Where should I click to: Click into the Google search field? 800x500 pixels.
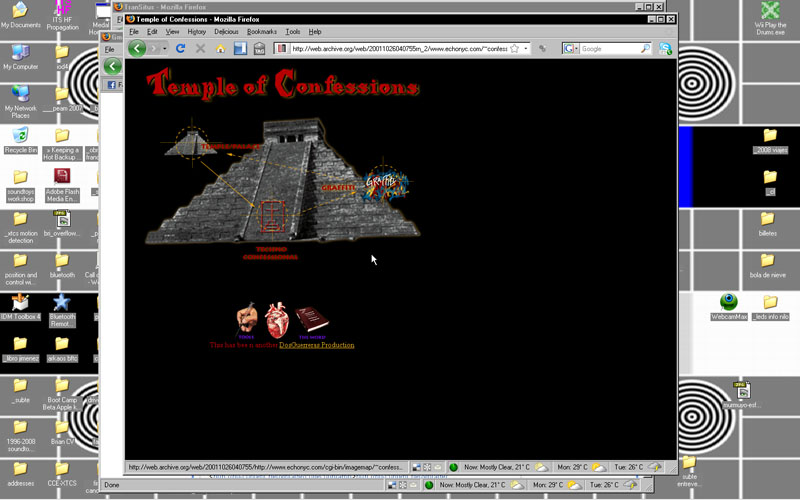pos(608,48)
